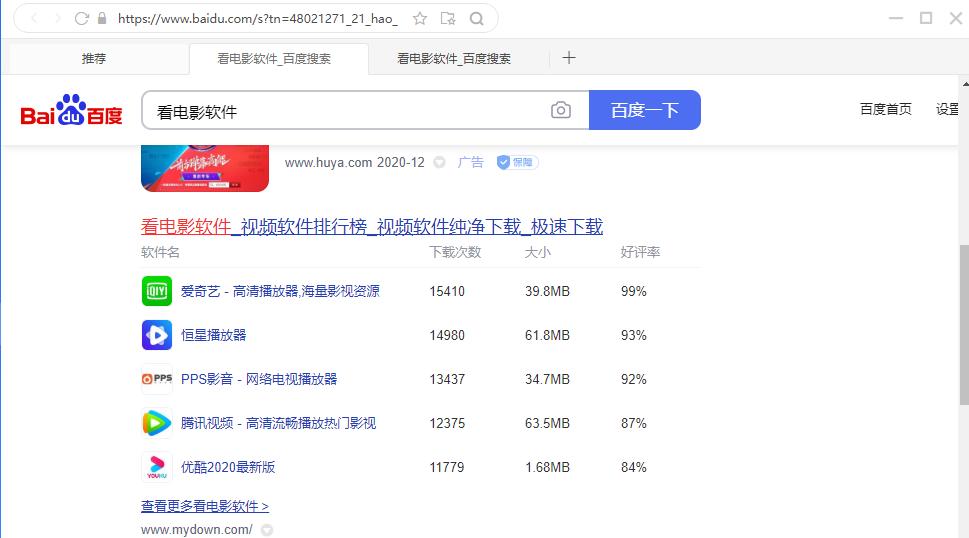The height and width of the screenshot is (538, 969).
Task: Click the 保障 shield badge
Action: (x=517, y=162)
